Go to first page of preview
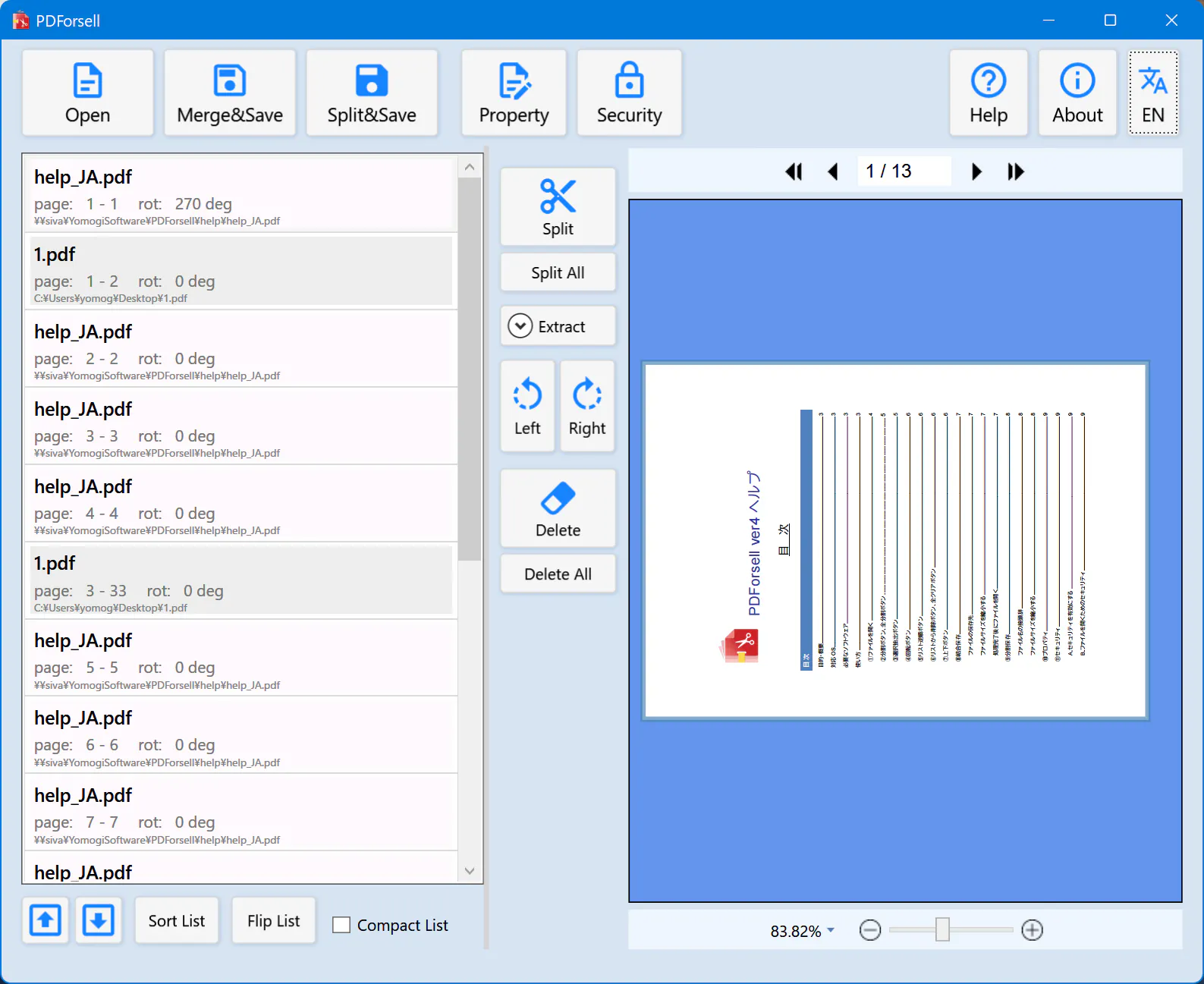The image size is (1204, 984). (794, 171)
